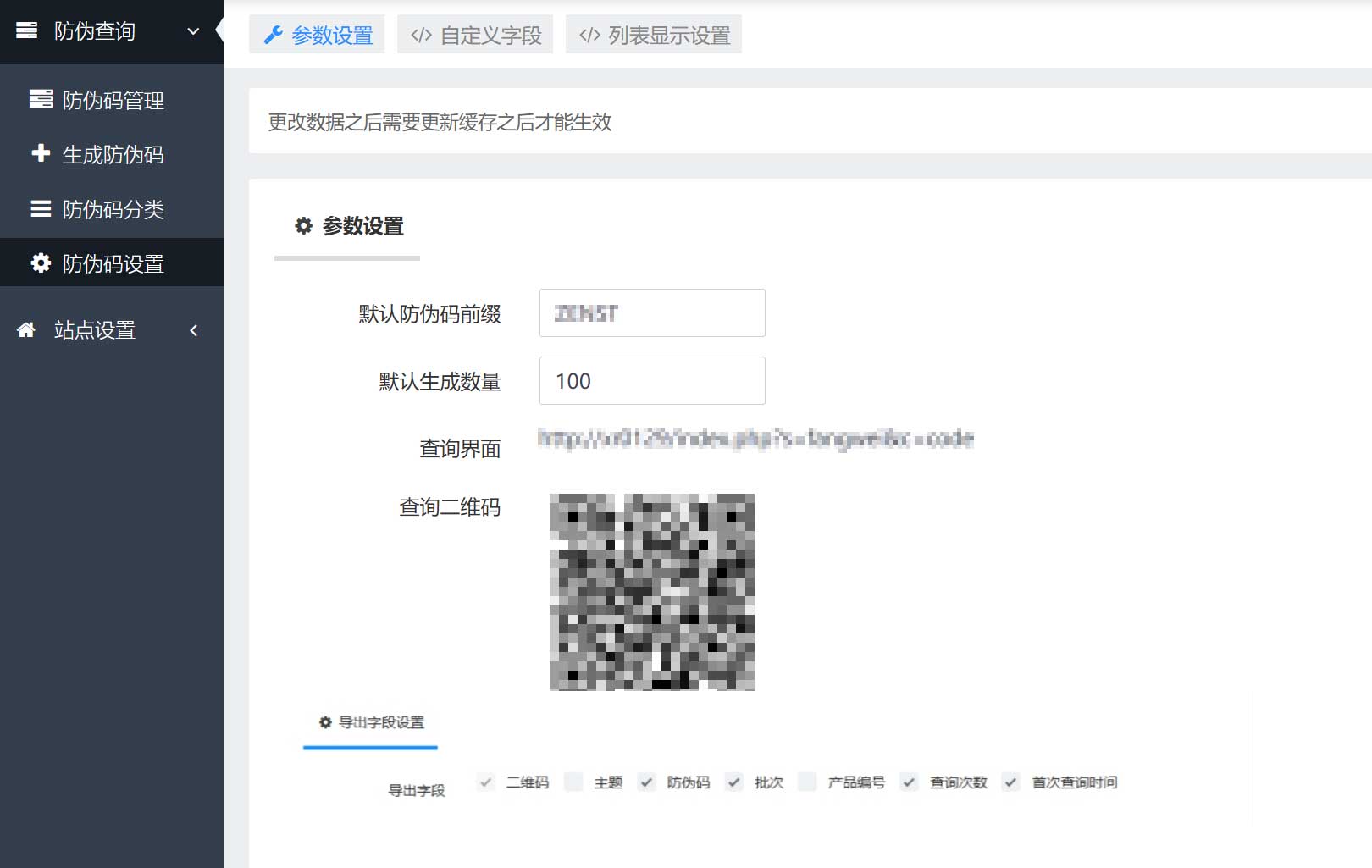The image size is (1372, 868).
Task: Click the code icon on 列表显示设置 tab
Action: (589, 35)
